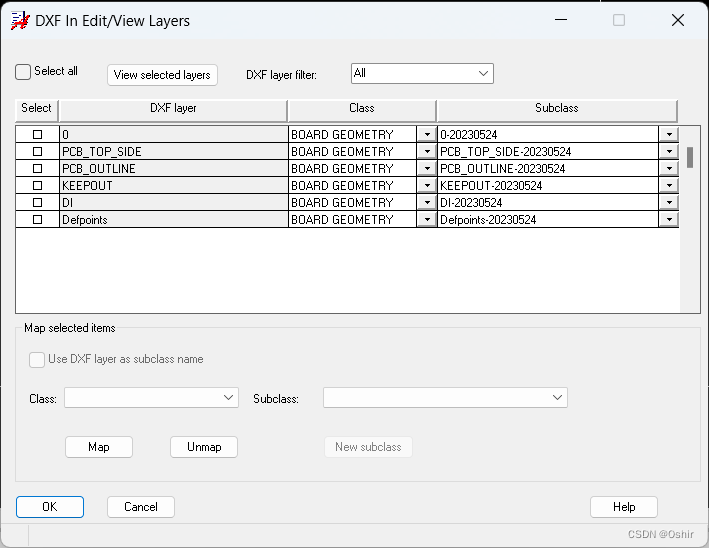Viewport: 709px width, 548px height.
Task: Click the DXF app icon in title bar
Action: [19, 20]
